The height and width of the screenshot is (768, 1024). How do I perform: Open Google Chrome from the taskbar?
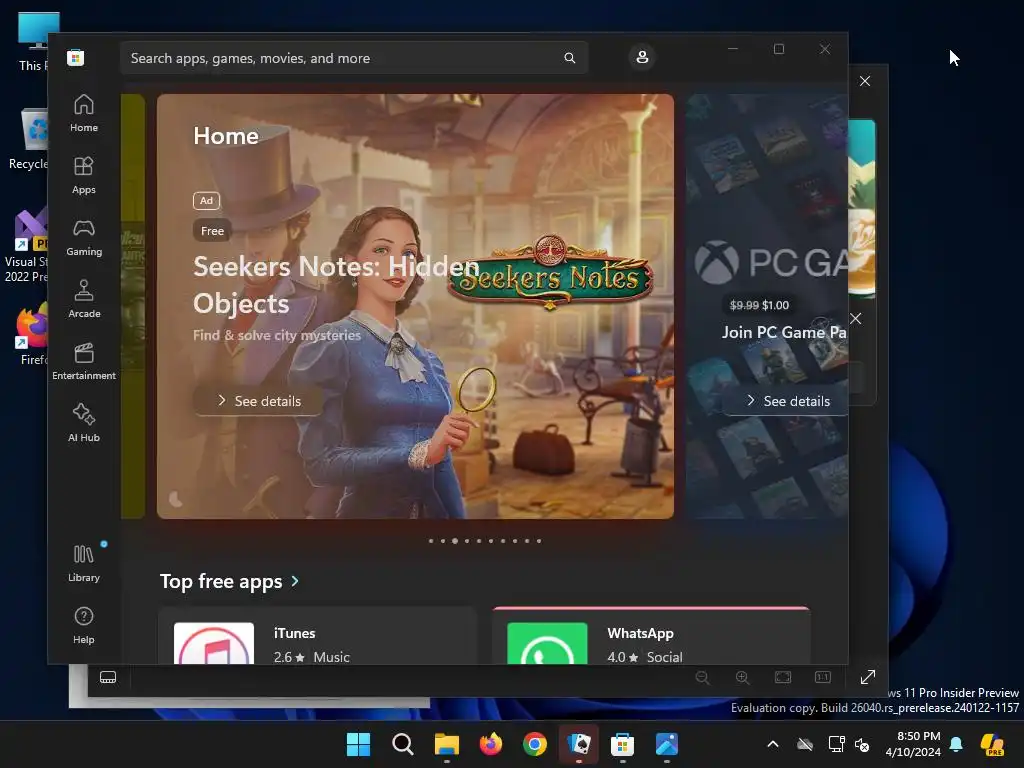click(535, 744)
